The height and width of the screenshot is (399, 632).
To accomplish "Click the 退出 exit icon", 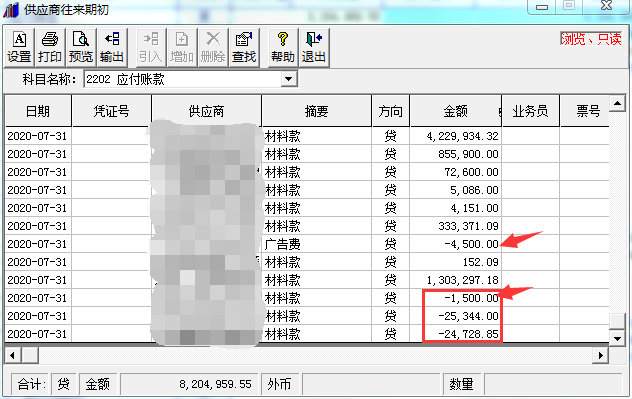I will pos(314,48).
